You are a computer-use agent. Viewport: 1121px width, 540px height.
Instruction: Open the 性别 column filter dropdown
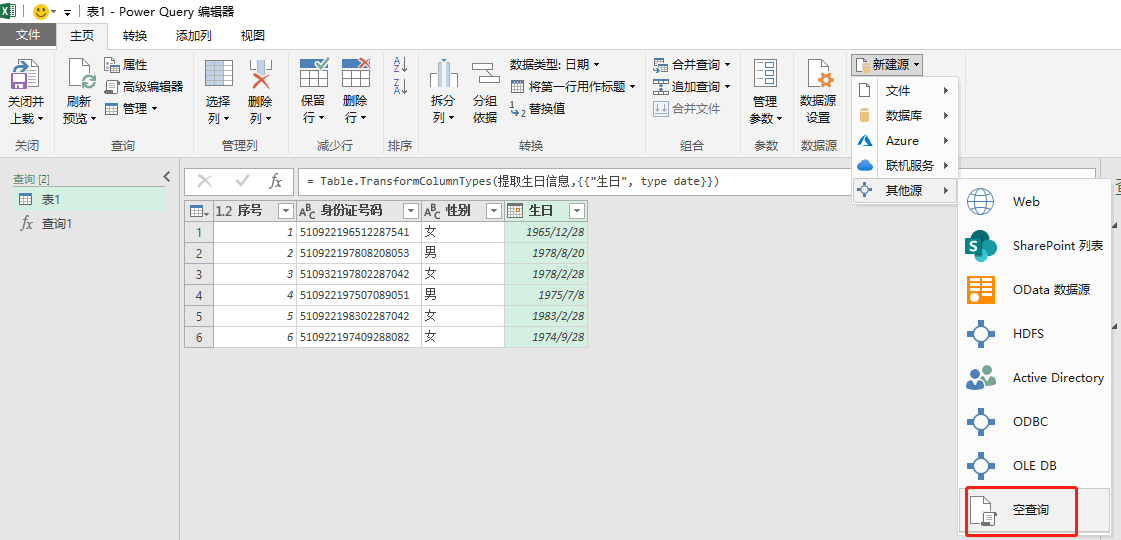point(493,211)
